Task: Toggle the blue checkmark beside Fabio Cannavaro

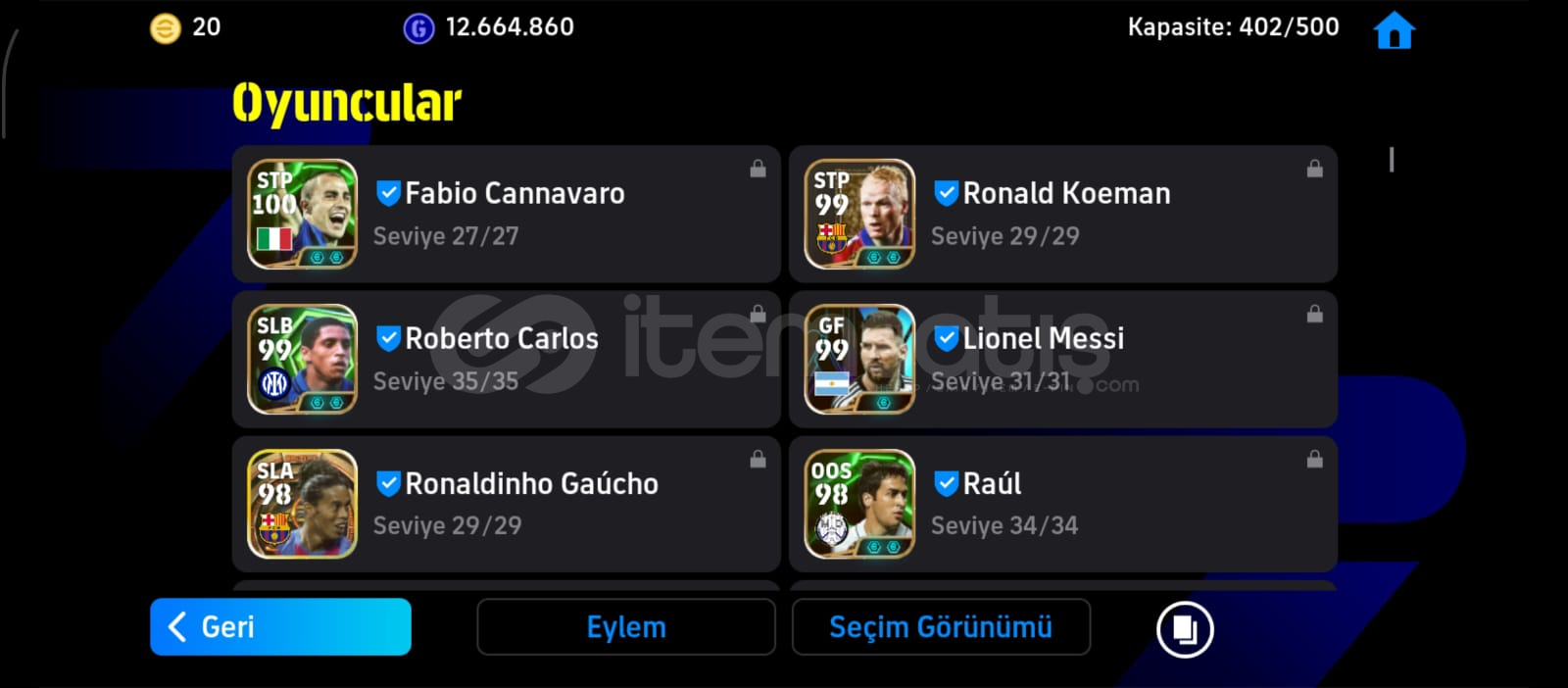Action: point(388,193)
